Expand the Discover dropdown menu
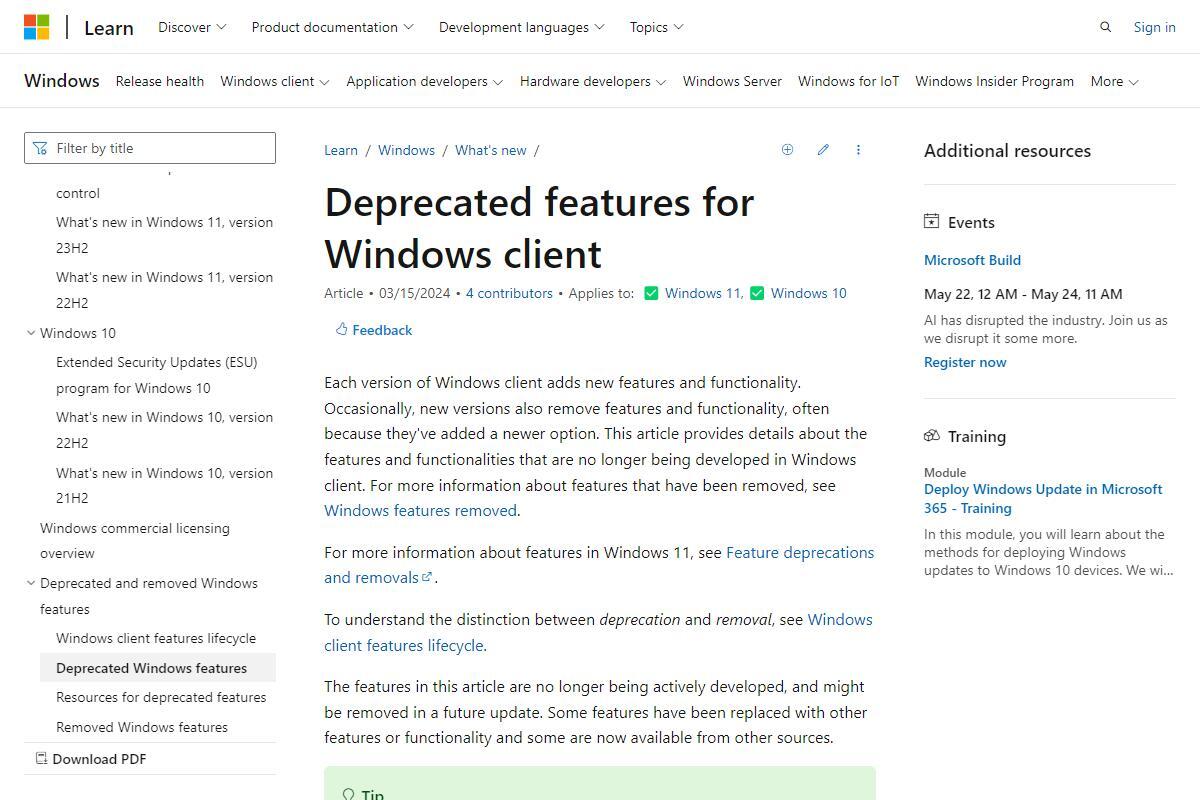1200x800 pixels. (192, 27)
